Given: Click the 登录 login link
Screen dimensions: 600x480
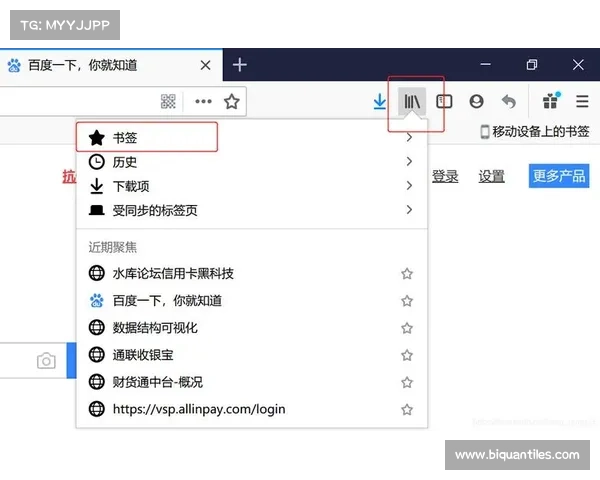Looking at the screenshot, I should click(445, 176).
